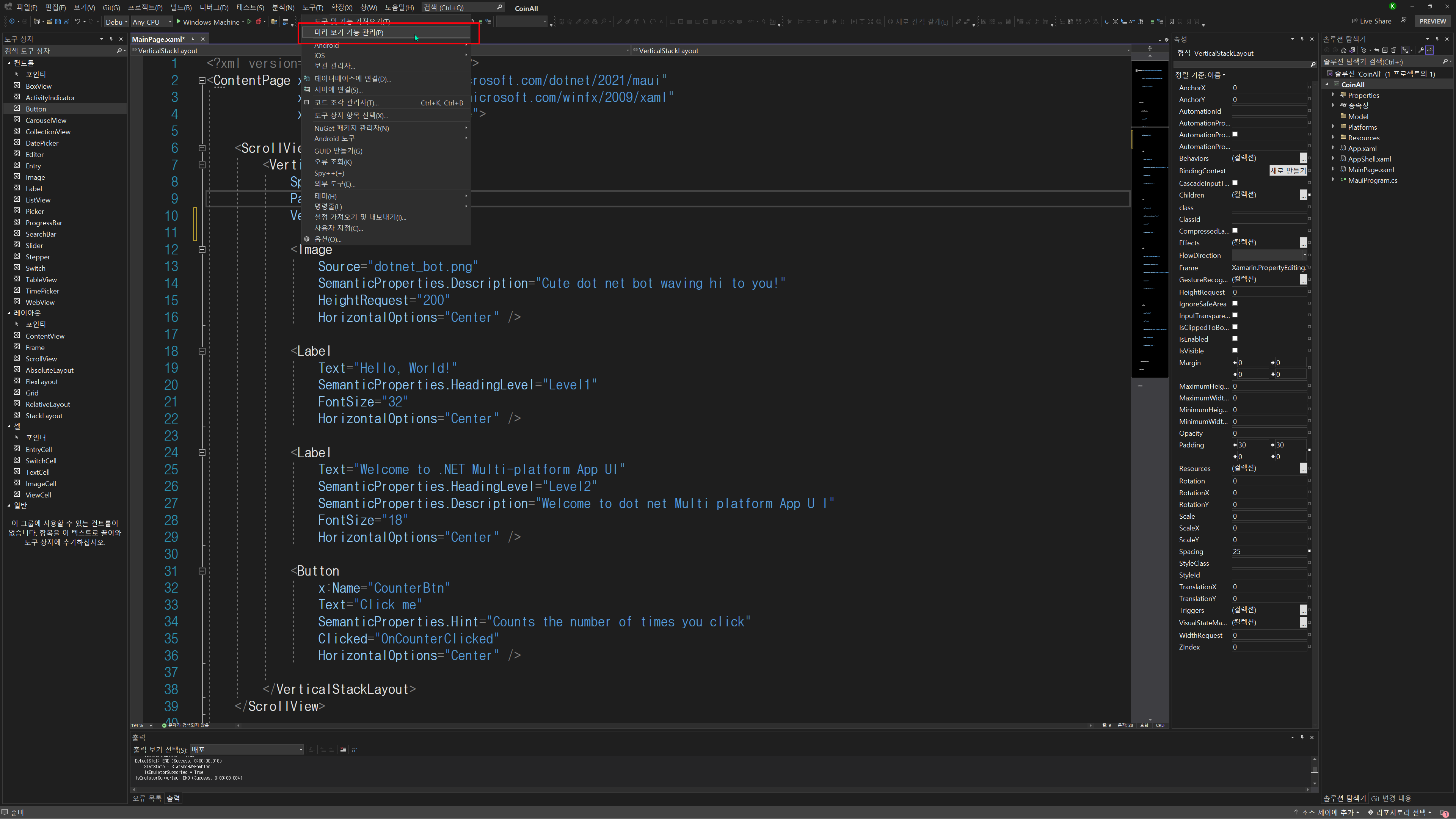Click the Solution Explorer home icon
Image resolution: width=1456 pixels, height=819 pixels.
pos(1343,50)
